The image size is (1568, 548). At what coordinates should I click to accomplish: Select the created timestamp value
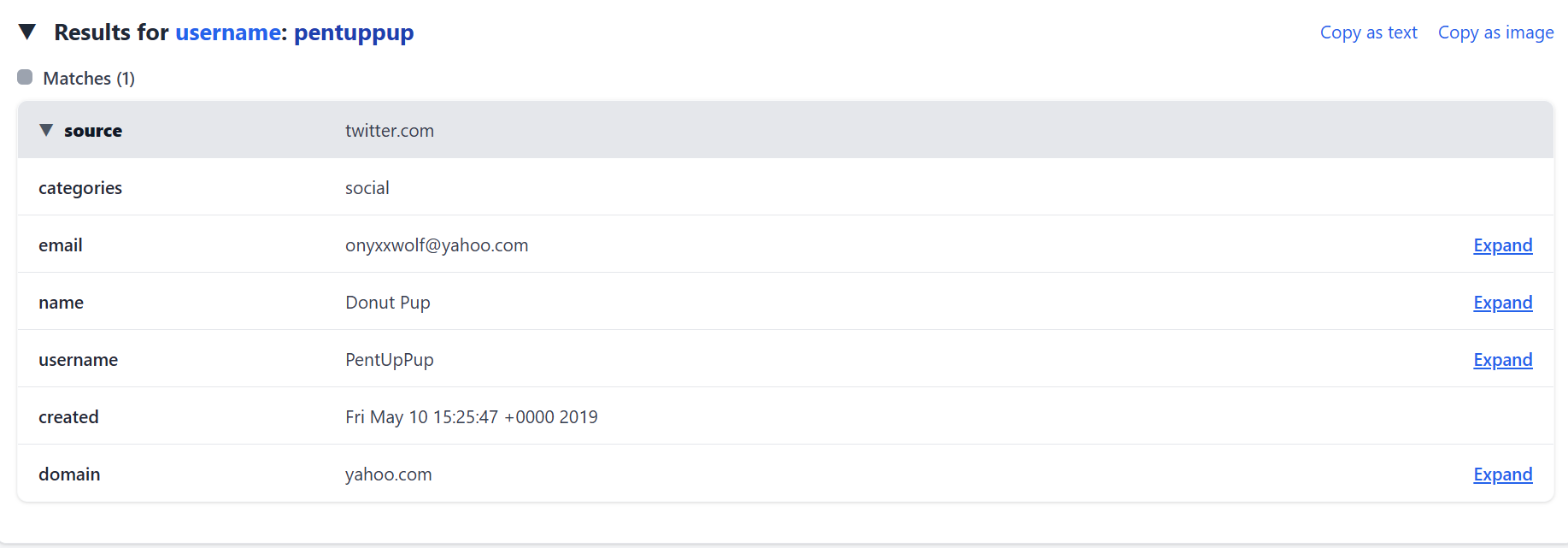[472, 417]
